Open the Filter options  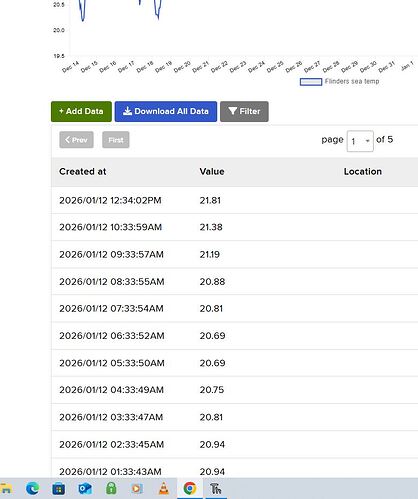pos(244,111)
